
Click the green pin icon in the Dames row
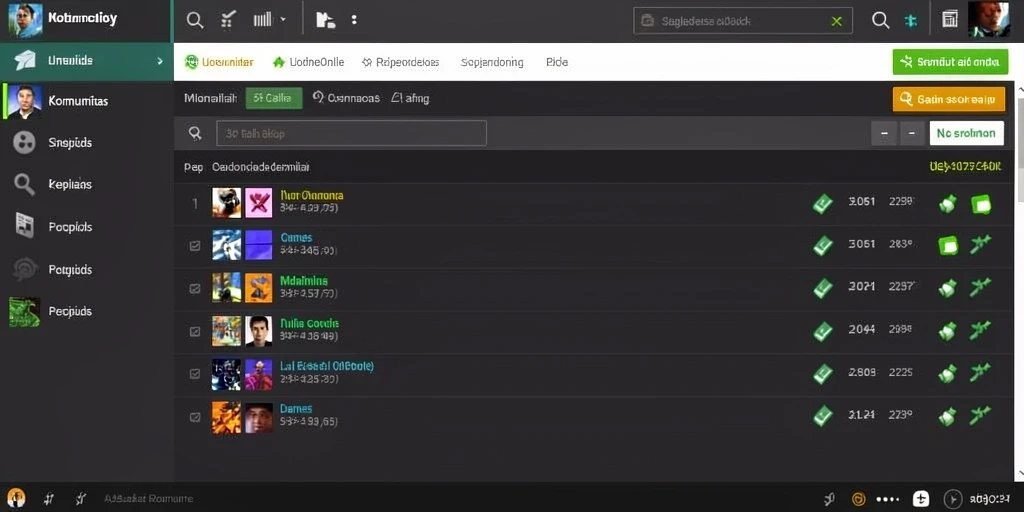pyautogui.click(x=980, y=415)
